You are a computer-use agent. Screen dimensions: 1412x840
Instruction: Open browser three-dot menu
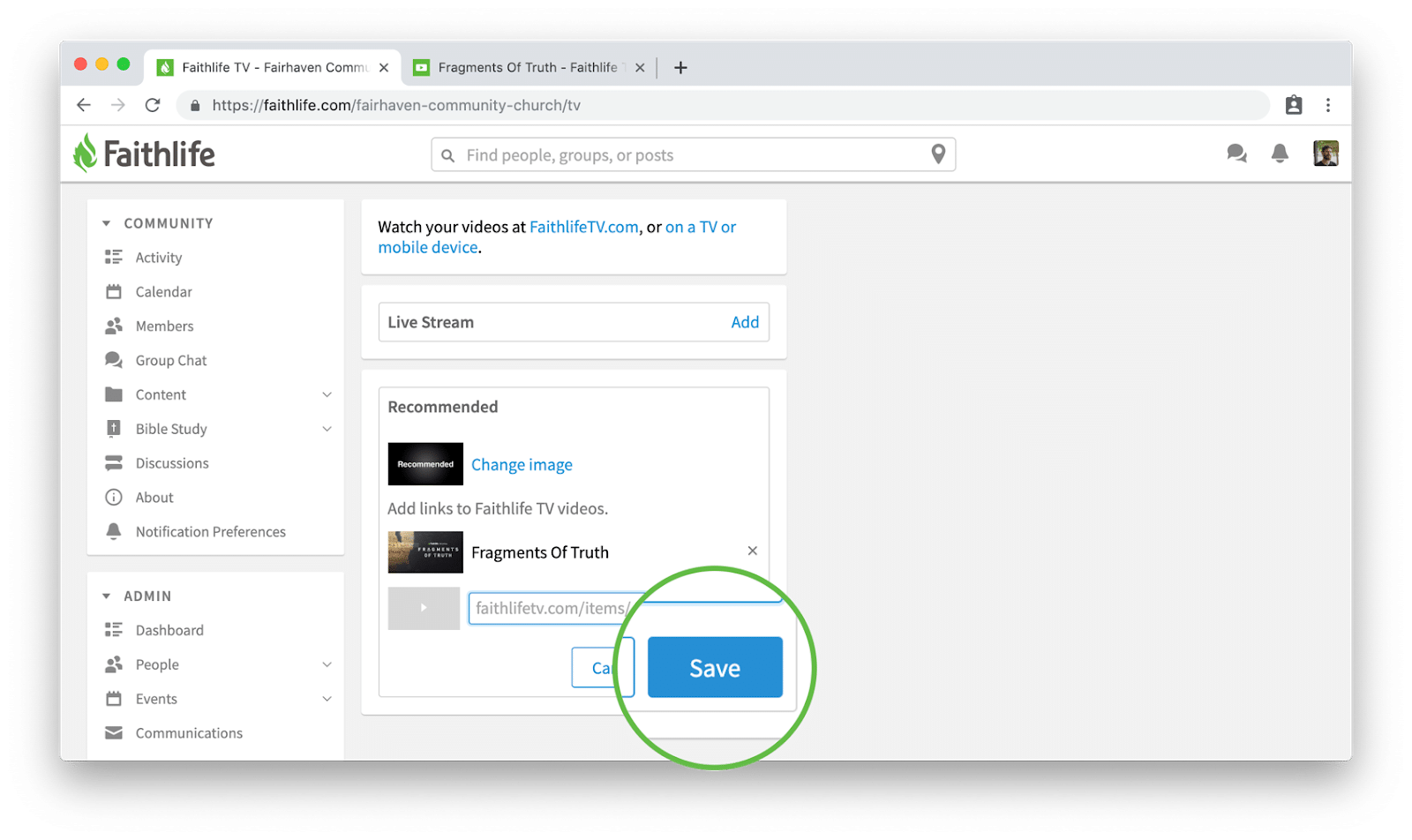[1328, 105]
